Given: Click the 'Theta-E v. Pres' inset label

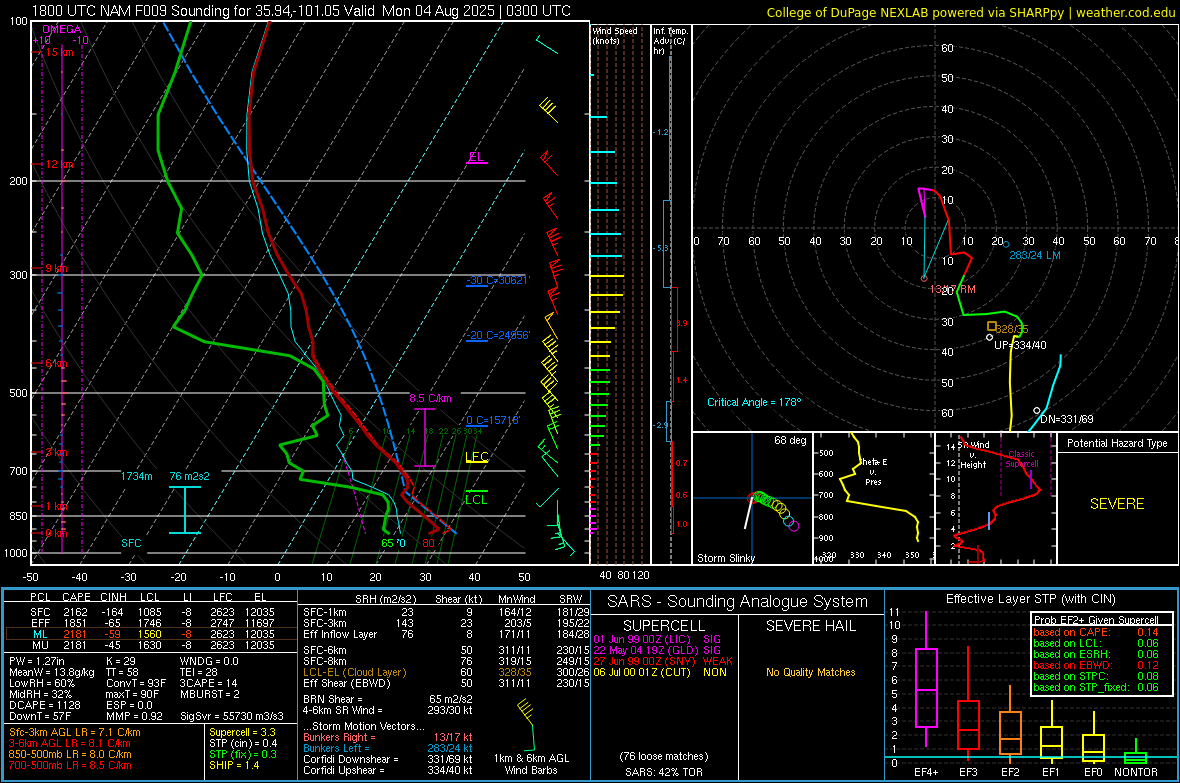Looking at the screenshot, I should 874,472.
